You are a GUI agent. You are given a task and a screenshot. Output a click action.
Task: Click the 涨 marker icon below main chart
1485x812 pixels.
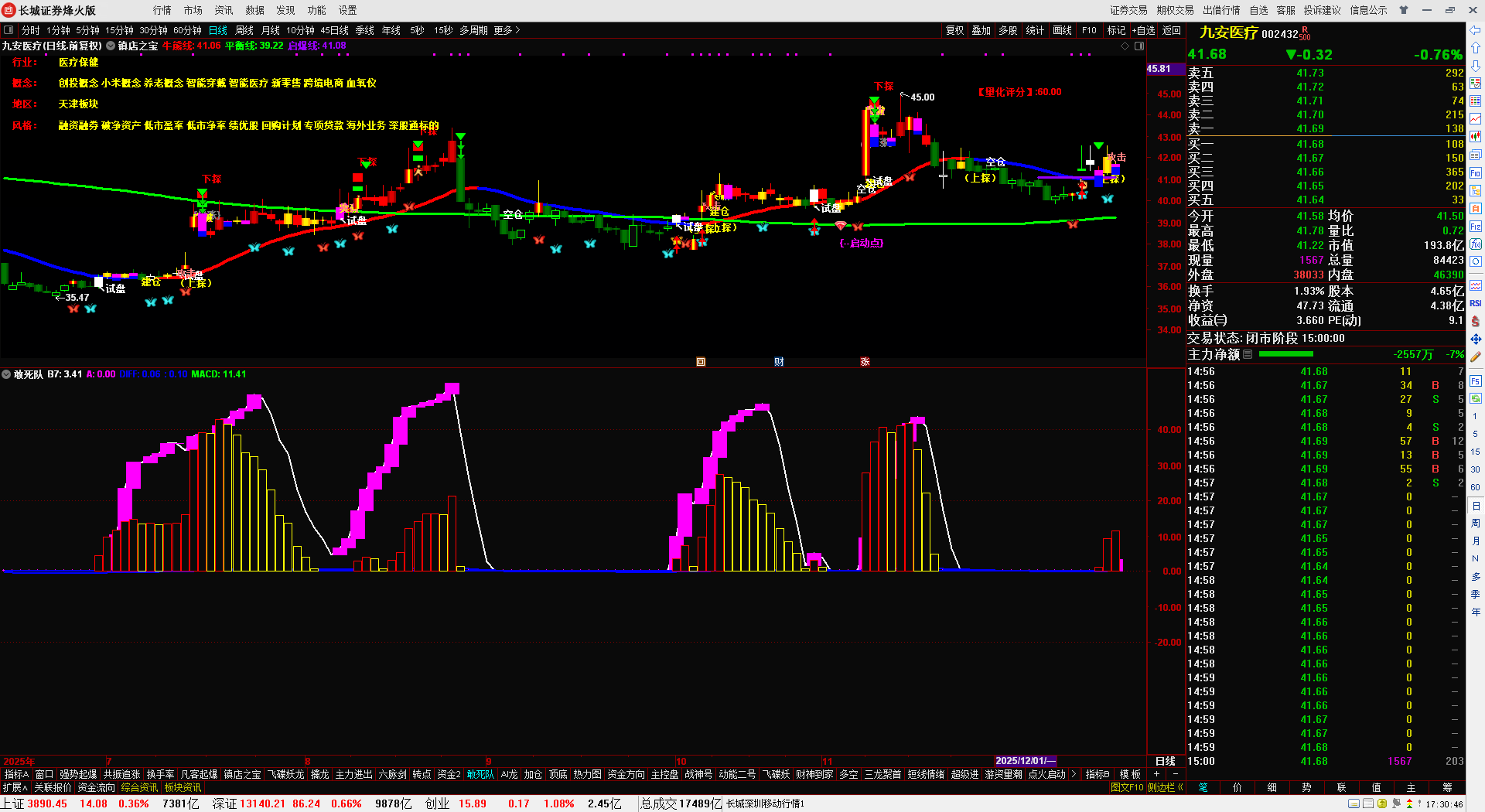coord(865,362)
